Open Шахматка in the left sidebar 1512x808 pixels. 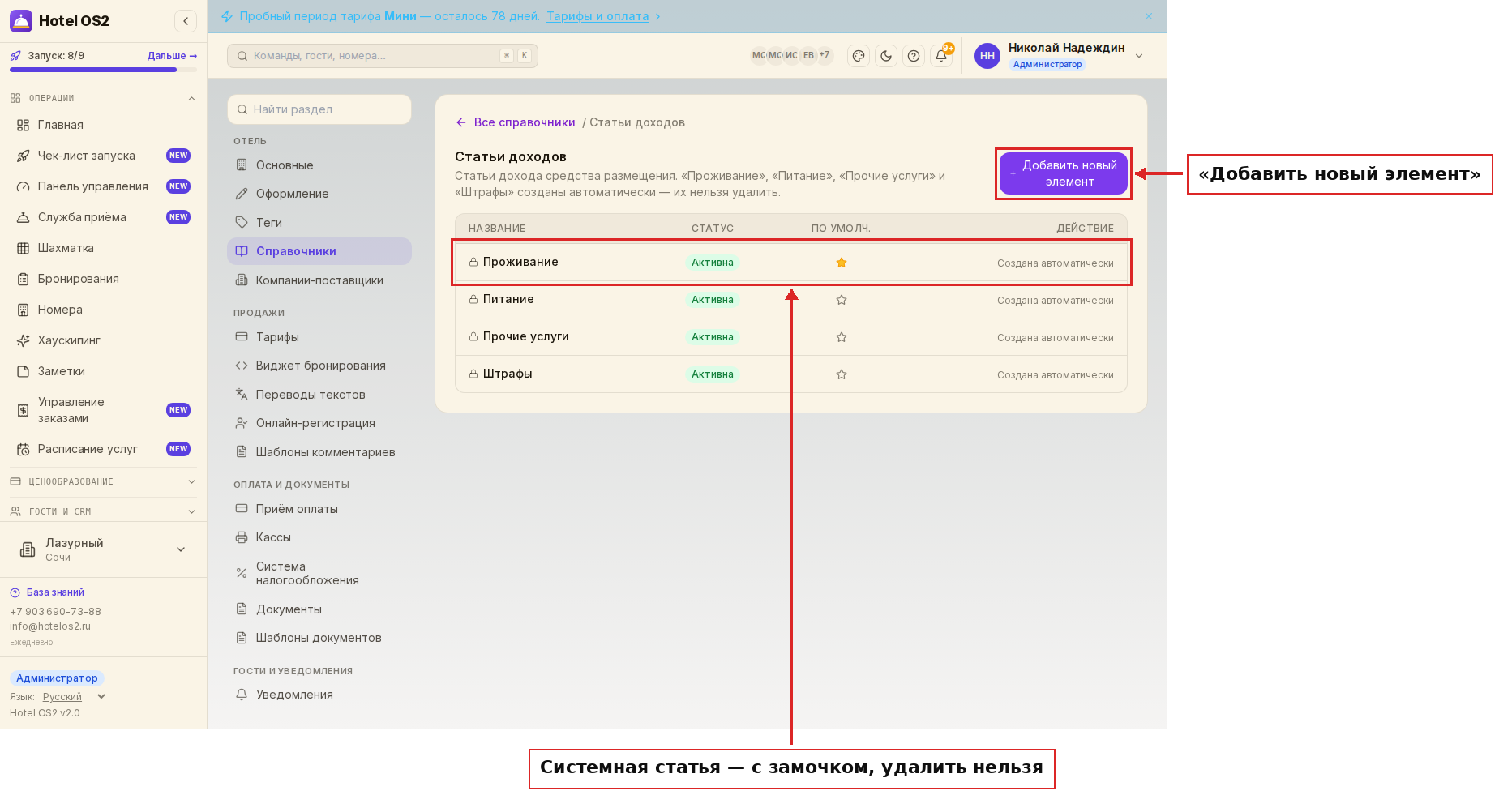104,248
